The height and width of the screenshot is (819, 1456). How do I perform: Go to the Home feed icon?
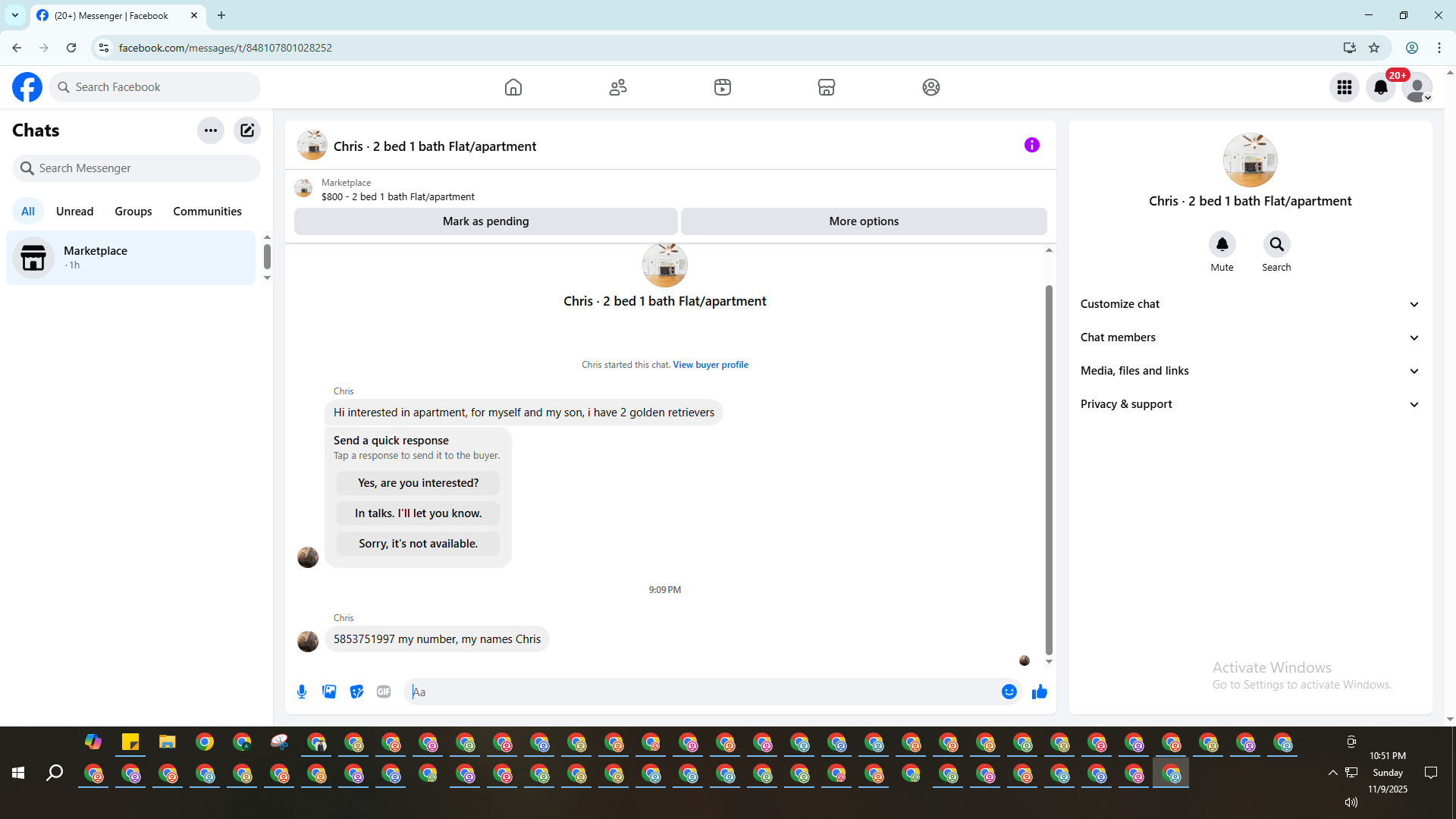[513, 87]
